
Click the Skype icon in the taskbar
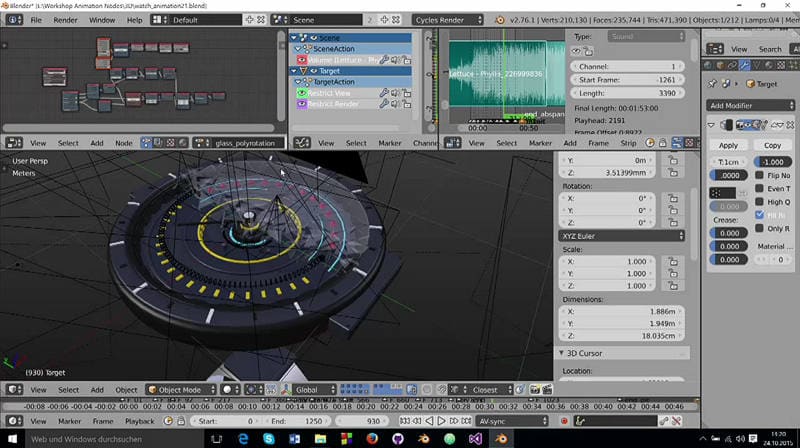270,438
